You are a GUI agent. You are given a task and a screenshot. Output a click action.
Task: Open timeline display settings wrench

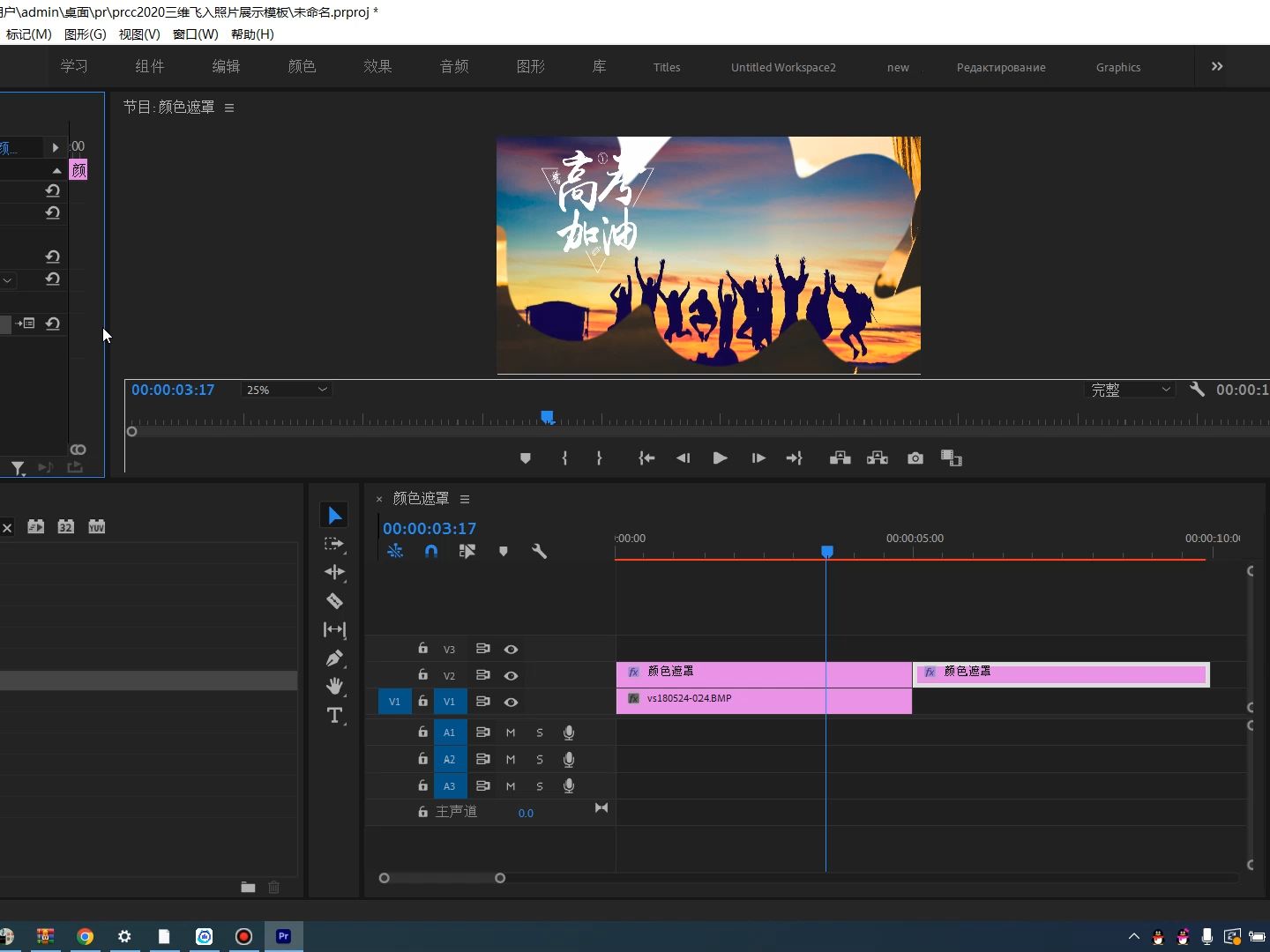pyautogui.click(x=539, y=552)
